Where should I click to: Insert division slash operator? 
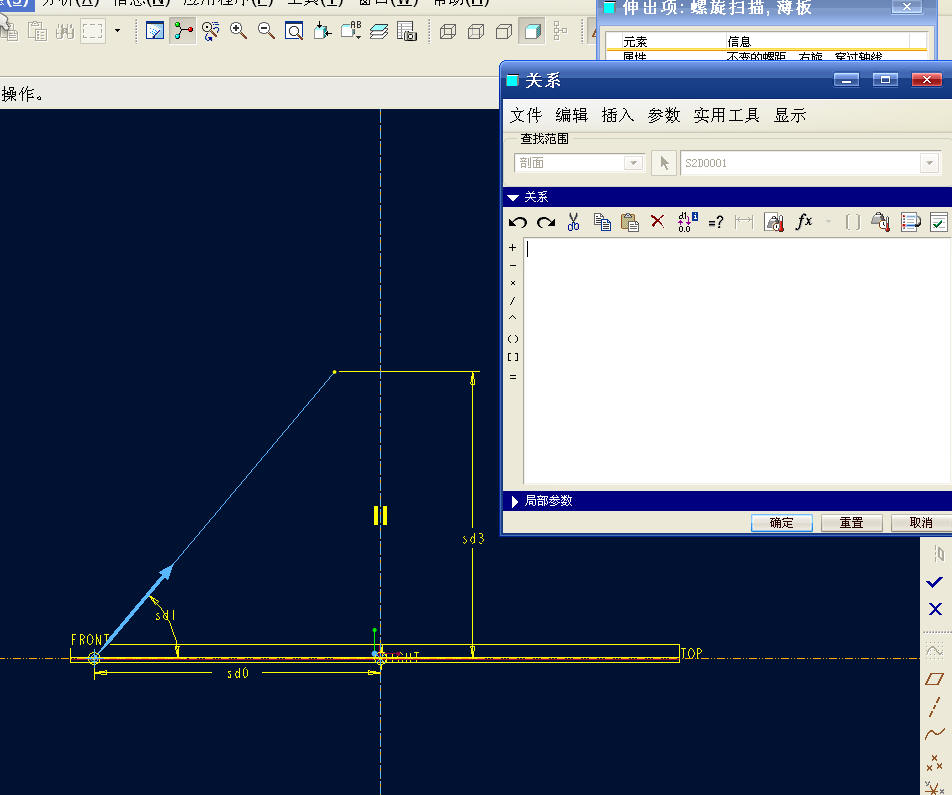coord(513,301)
